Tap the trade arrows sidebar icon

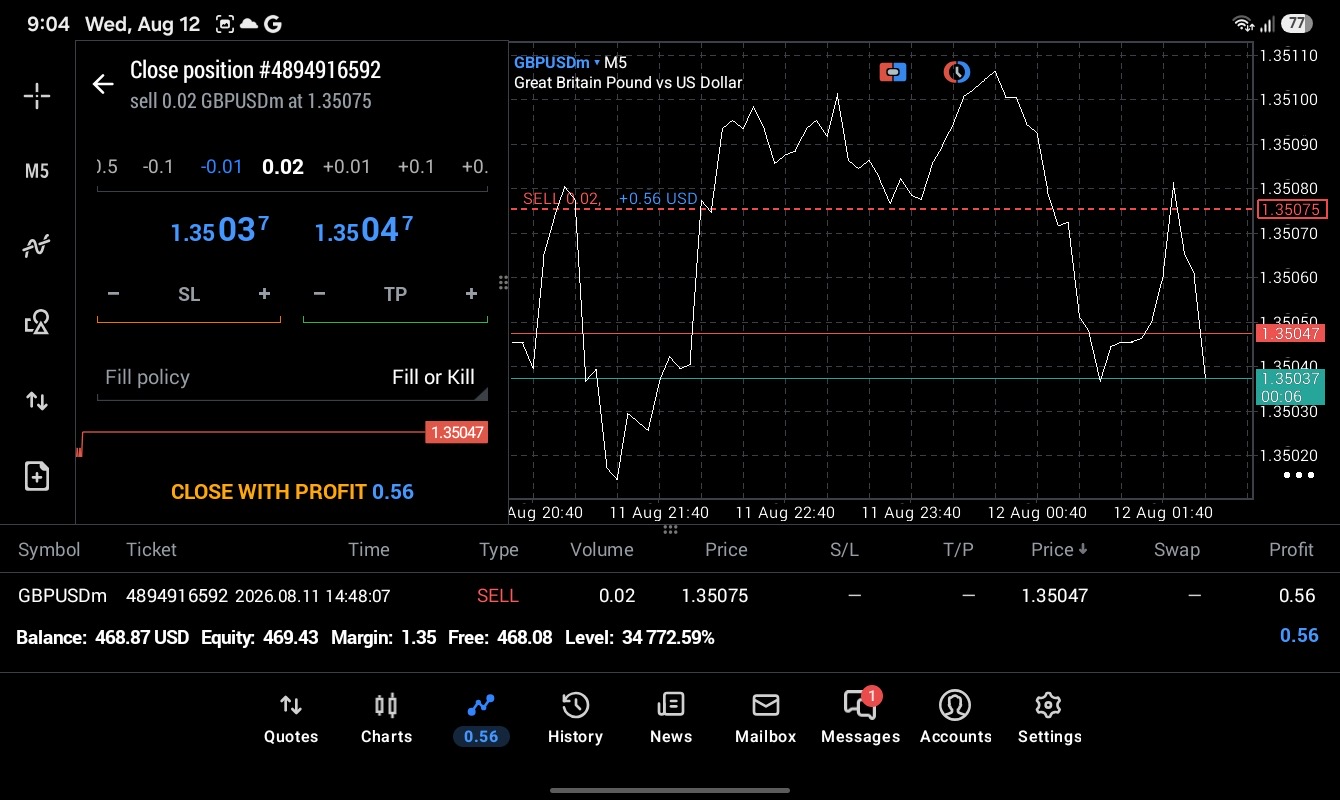click(x=37, y=401)
